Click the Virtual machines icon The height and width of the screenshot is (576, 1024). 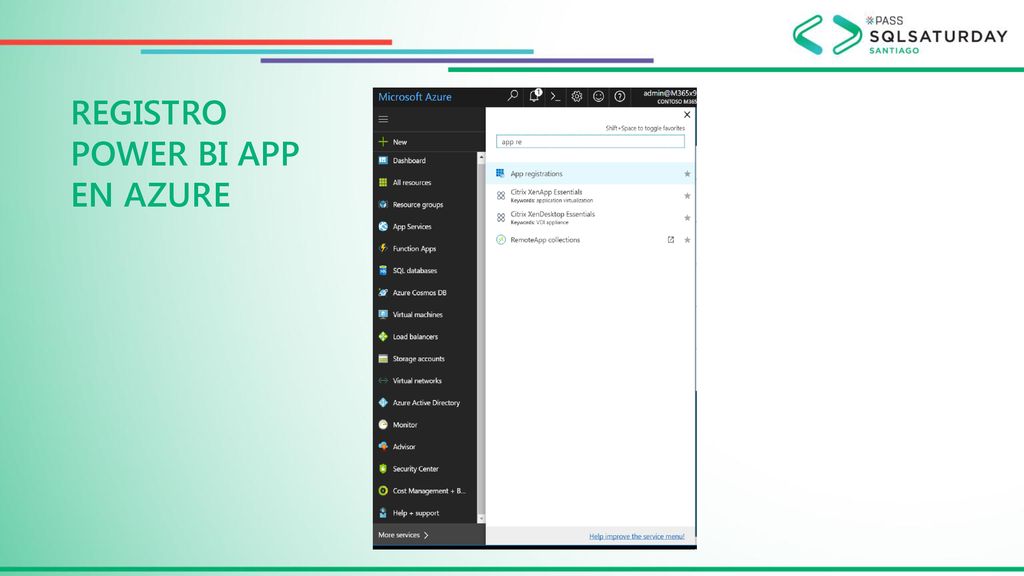tap(383, 315)
